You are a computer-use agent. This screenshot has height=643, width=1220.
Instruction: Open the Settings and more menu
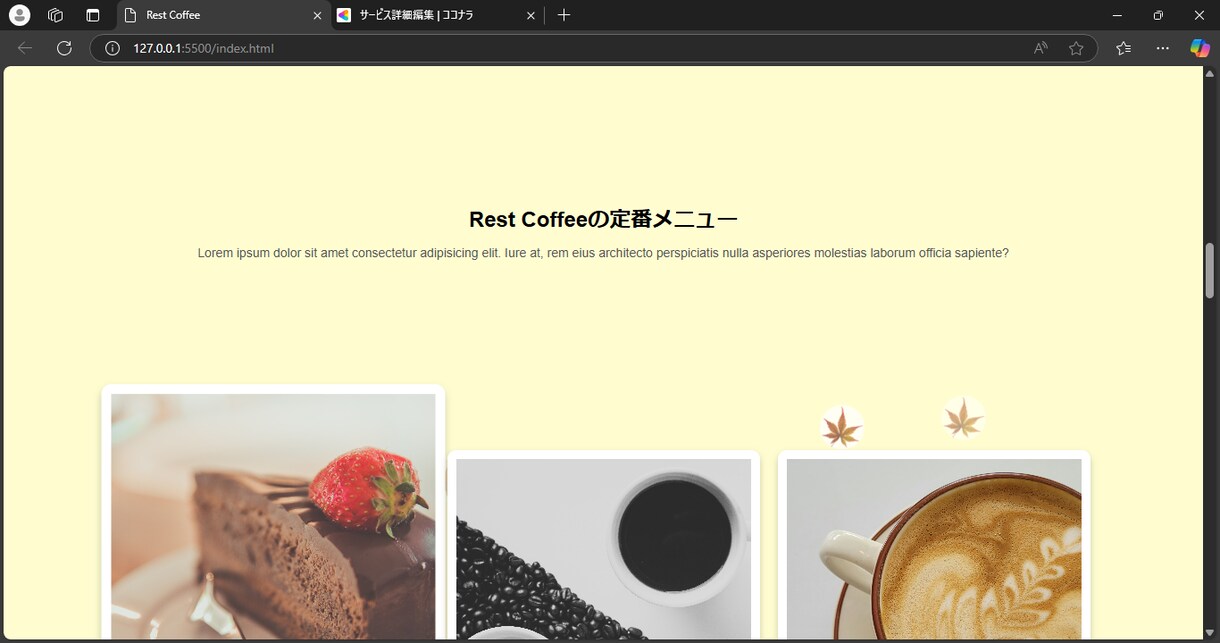1162,48
